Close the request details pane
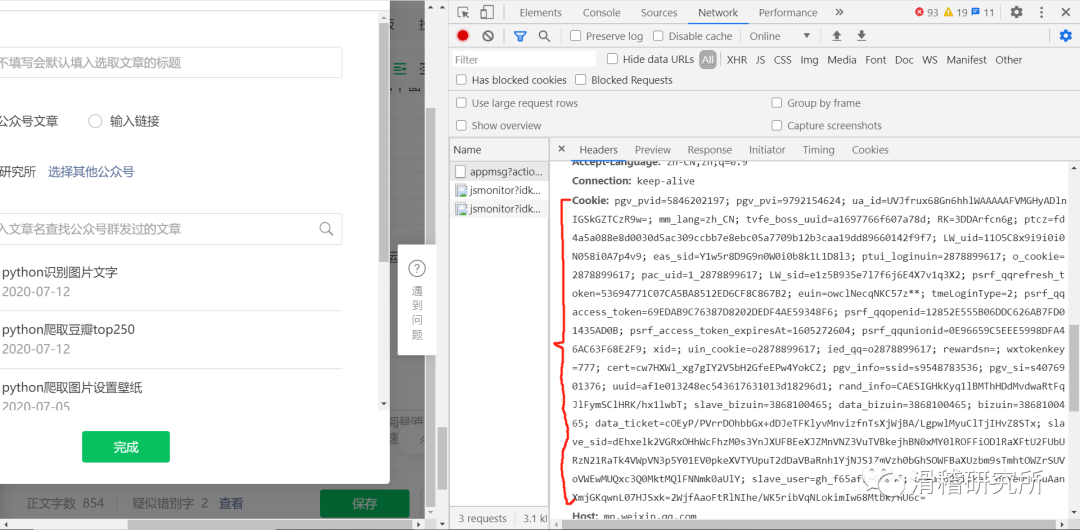The height and width of the screenshot is (530, 1080). click(x=561, y=149)
